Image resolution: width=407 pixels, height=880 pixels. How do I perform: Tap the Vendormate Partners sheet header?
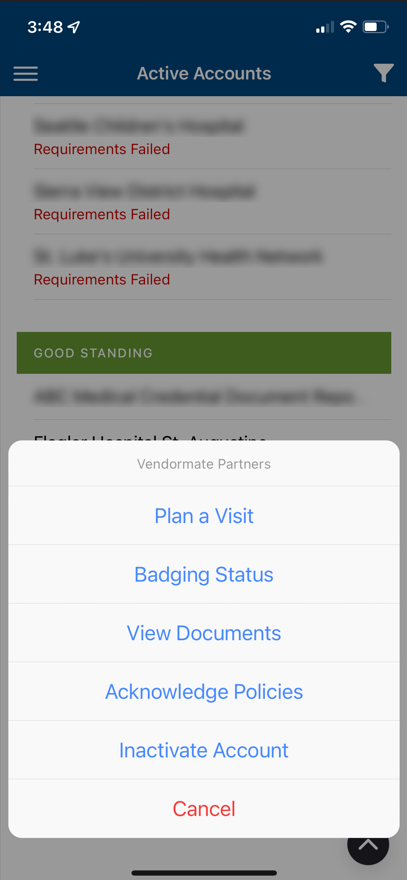coord(204,464)
